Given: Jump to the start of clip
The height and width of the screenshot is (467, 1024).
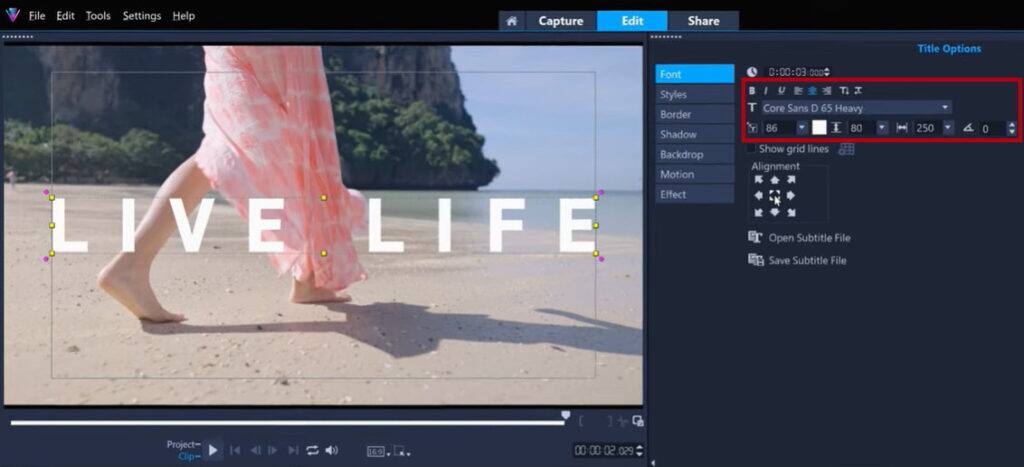Looking at the screenshot, I should pyautogui.click(x=235, y=450).
